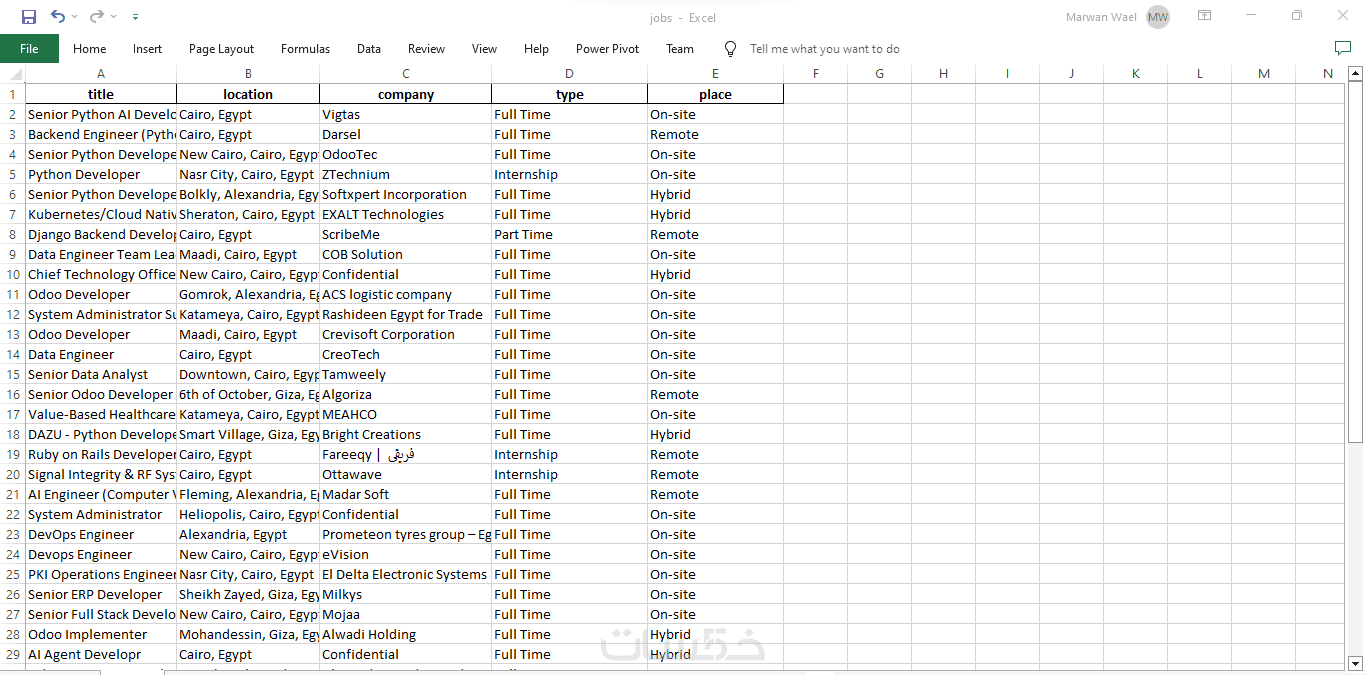Image resolution: width=1366 pixels, height=675 pixels.
Task: Select the 'title' header cell
Action: point(101,94)
